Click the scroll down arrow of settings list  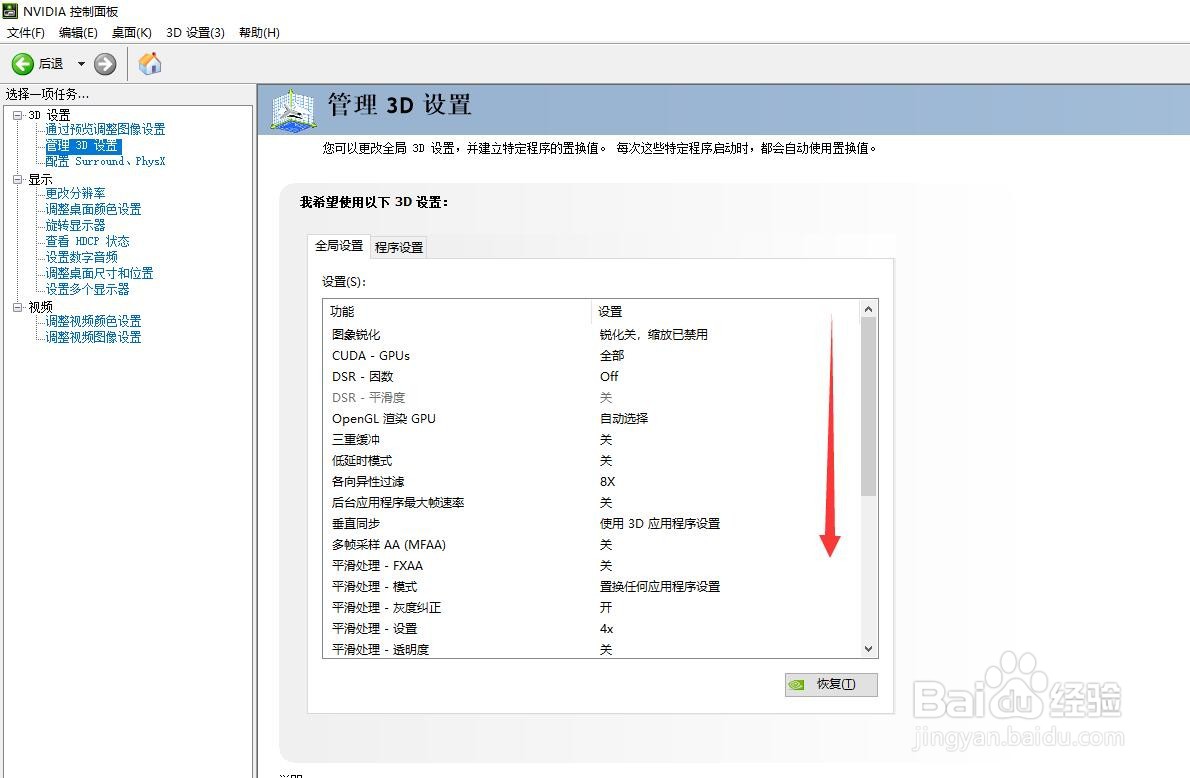(x=869, y=649)
